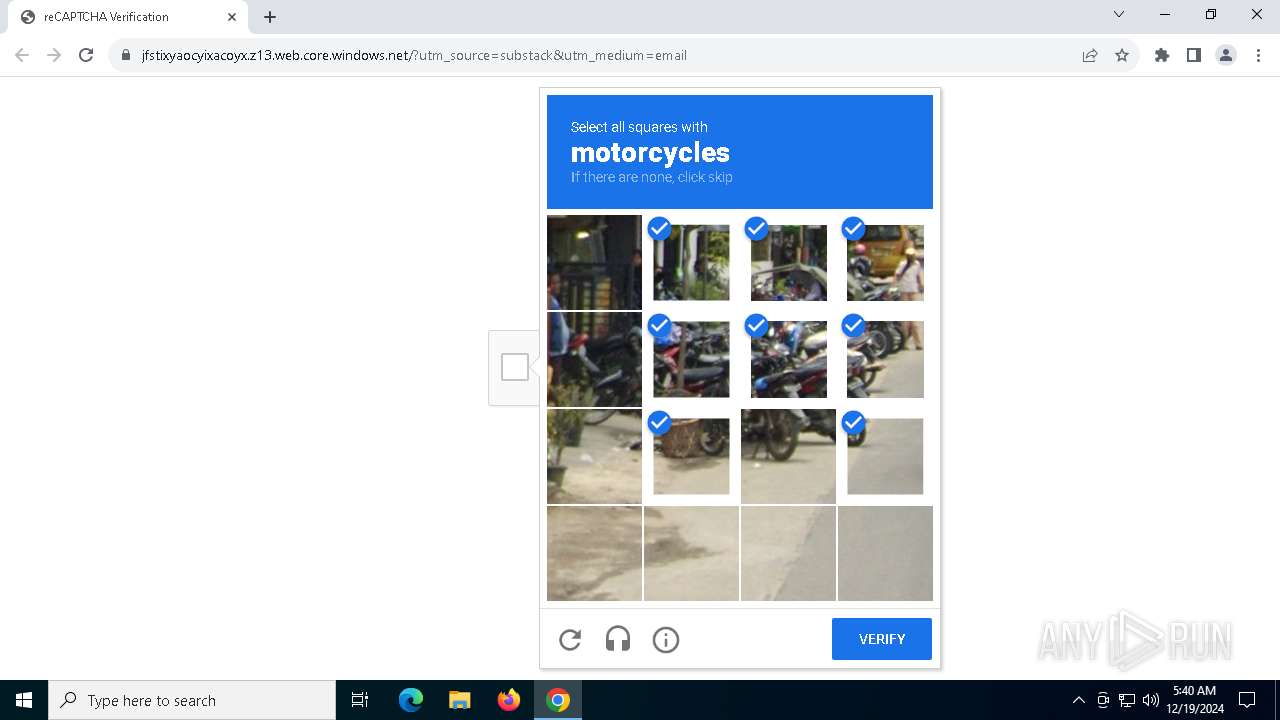Deselect the third-row, second-column captcha tile
Screen dimensions: 1280x720
point(691,456)
